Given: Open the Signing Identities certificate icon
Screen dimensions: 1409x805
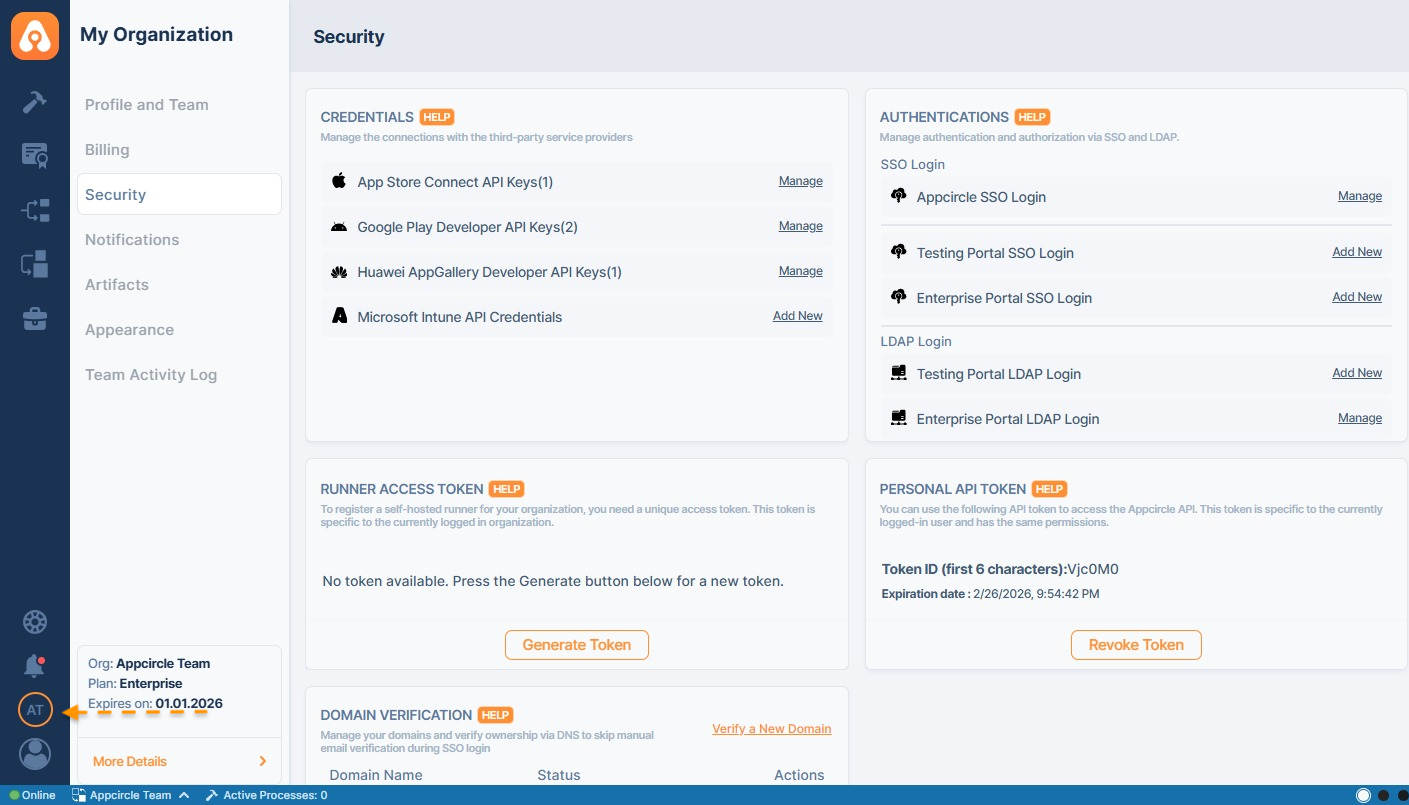Looking at the screenshot, I should (x=35, y=155).
